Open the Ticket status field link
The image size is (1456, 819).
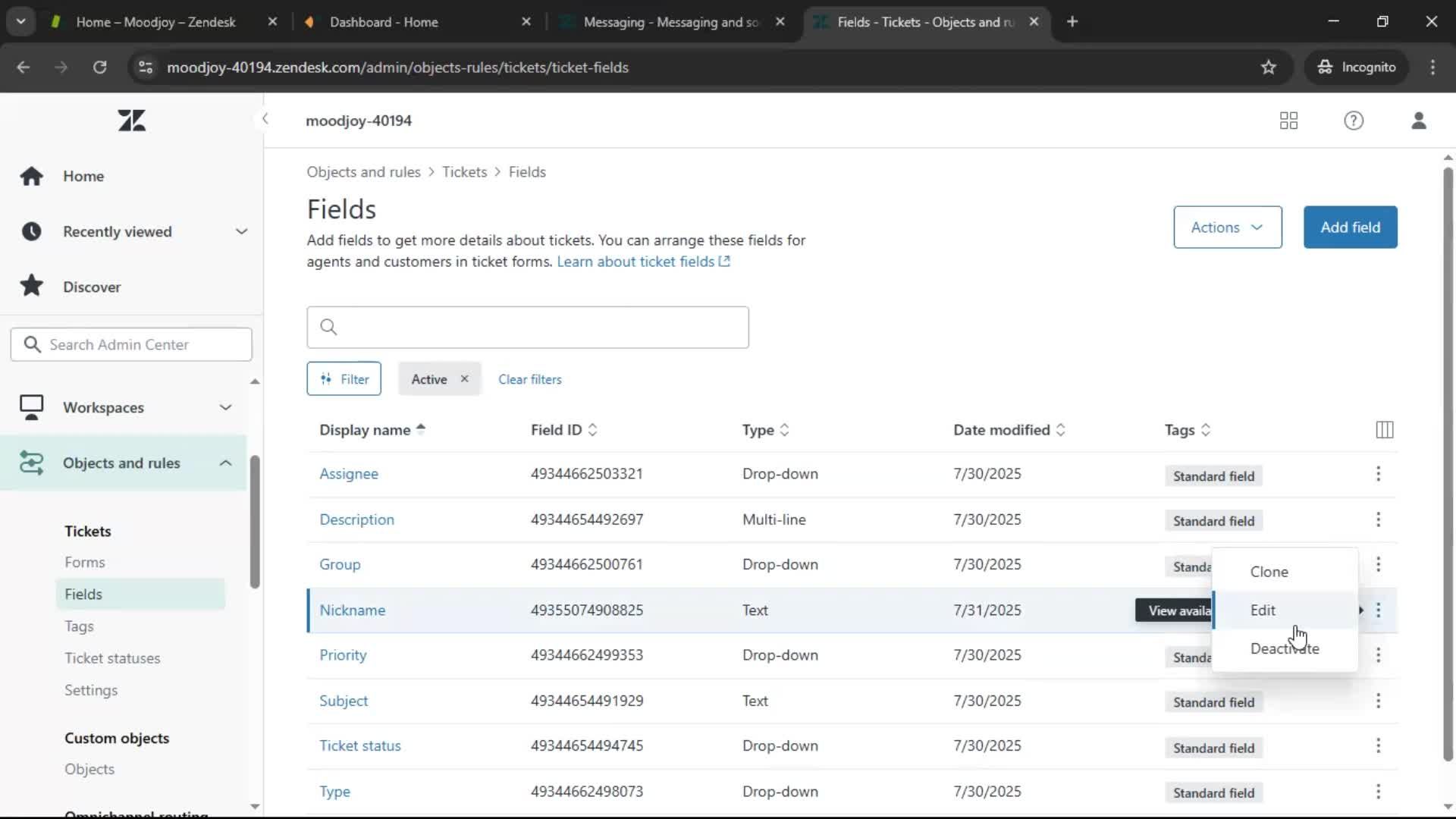pos(359,746)
